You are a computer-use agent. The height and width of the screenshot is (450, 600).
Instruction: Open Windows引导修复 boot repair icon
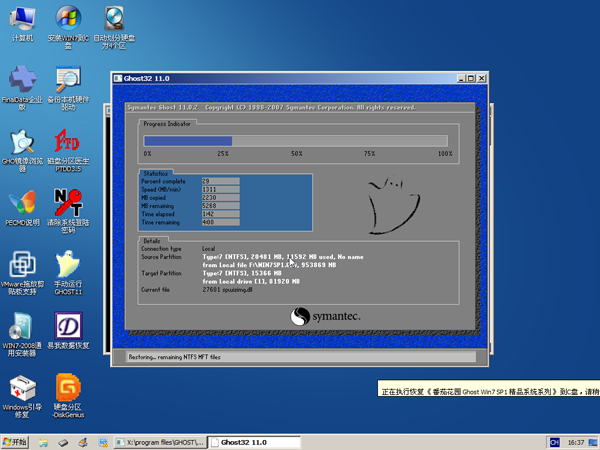(22, 388)
